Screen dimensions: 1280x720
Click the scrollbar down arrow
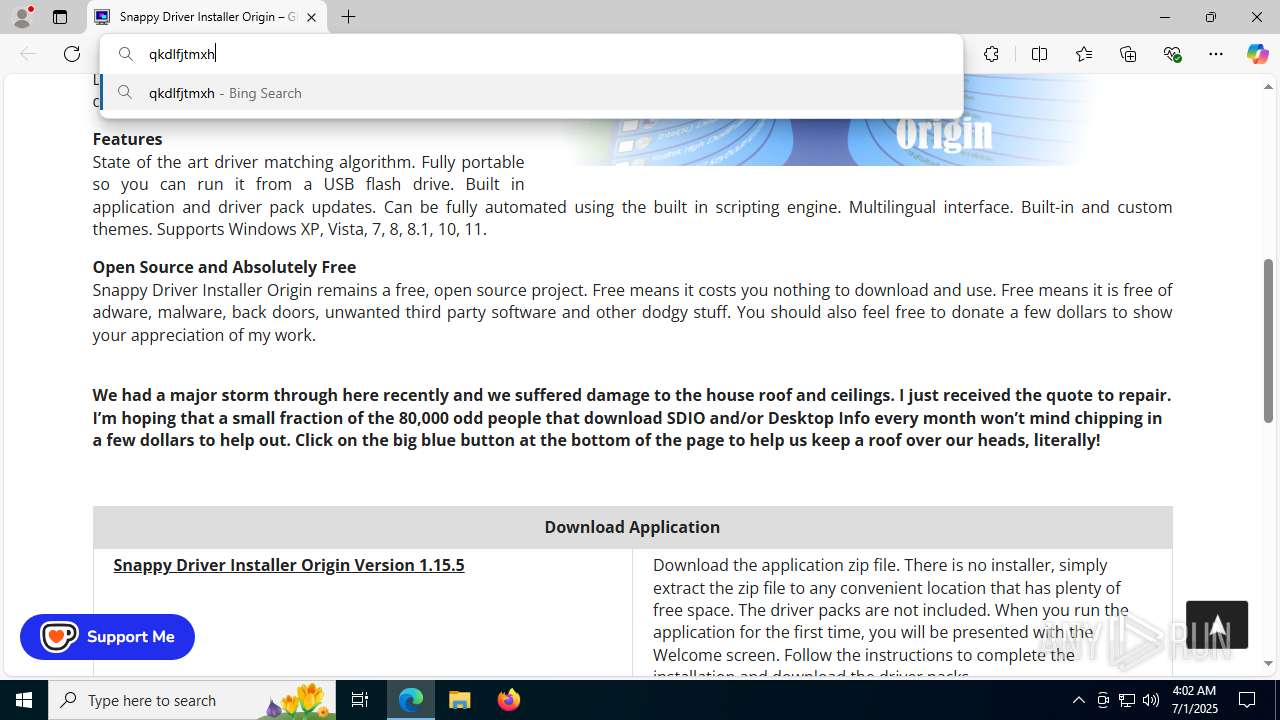point(1268,663)
